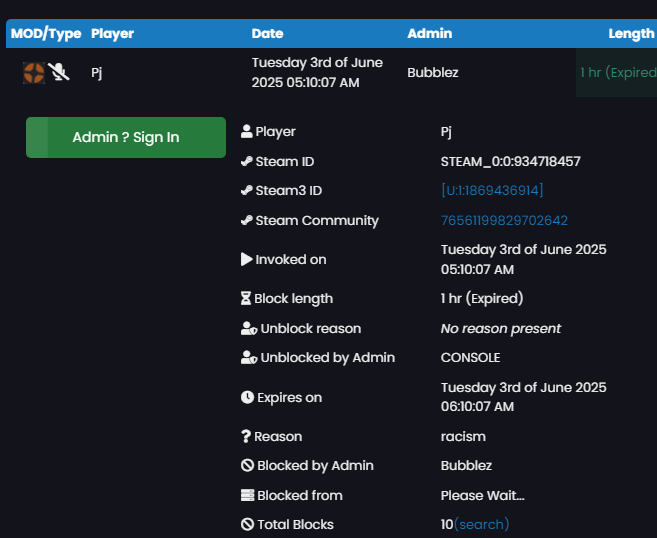Open the Steam3 ID [U:1:1869436914] link
The height and width of the screenshot is (538, 657).
pyautogui.click(x=492, y=191)
